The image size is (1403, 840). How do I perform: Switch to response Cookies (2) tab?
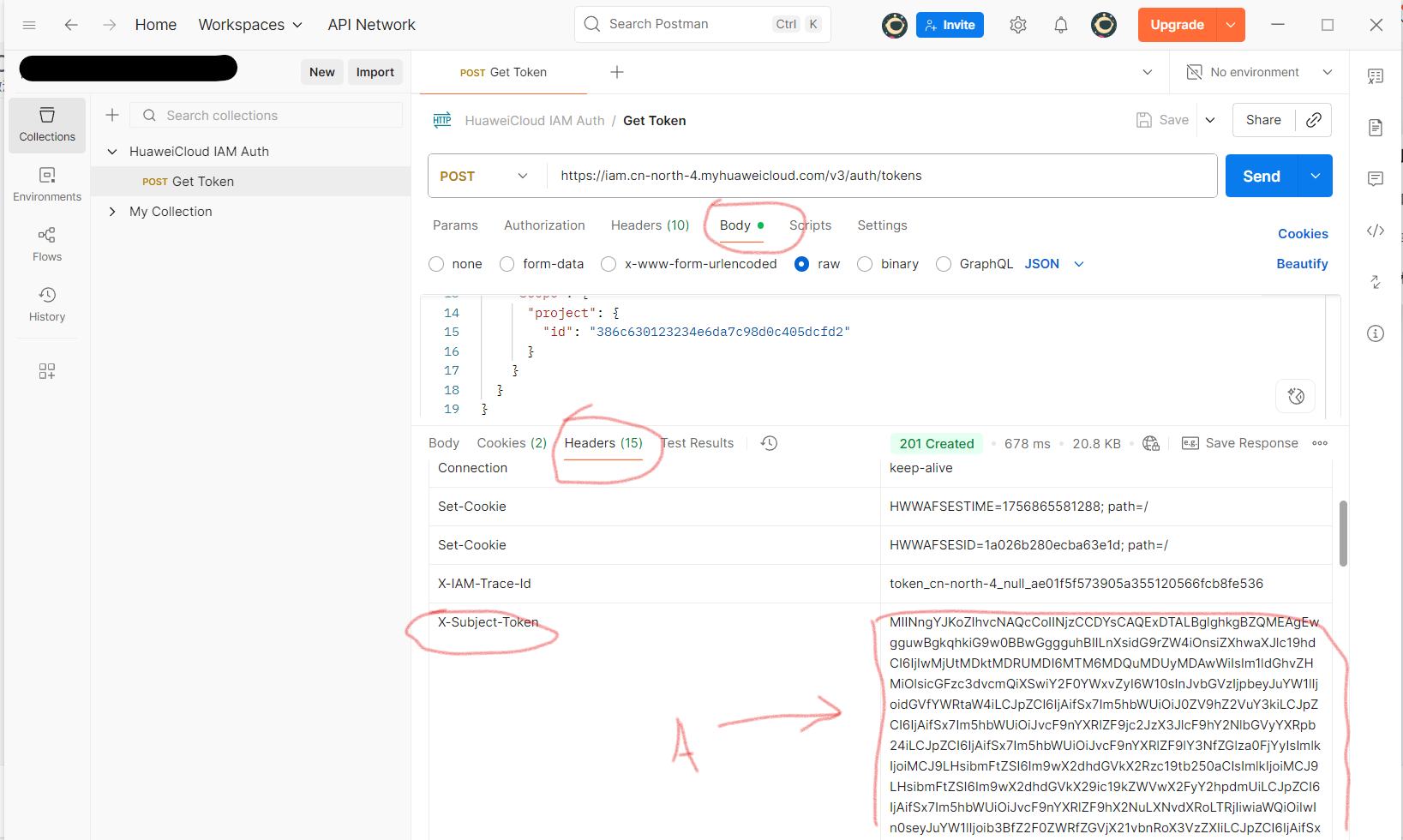512,443
